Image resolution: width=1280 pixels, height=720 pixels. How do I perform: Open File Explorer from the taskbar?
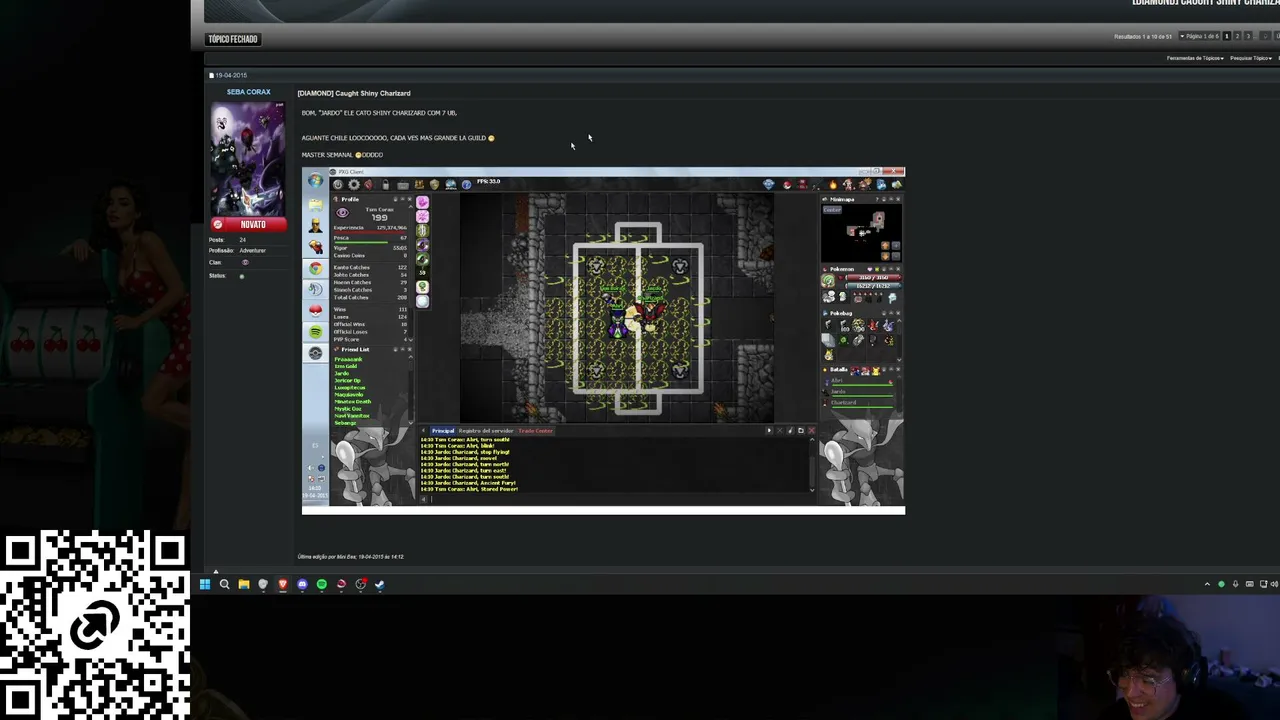[243, 584]
